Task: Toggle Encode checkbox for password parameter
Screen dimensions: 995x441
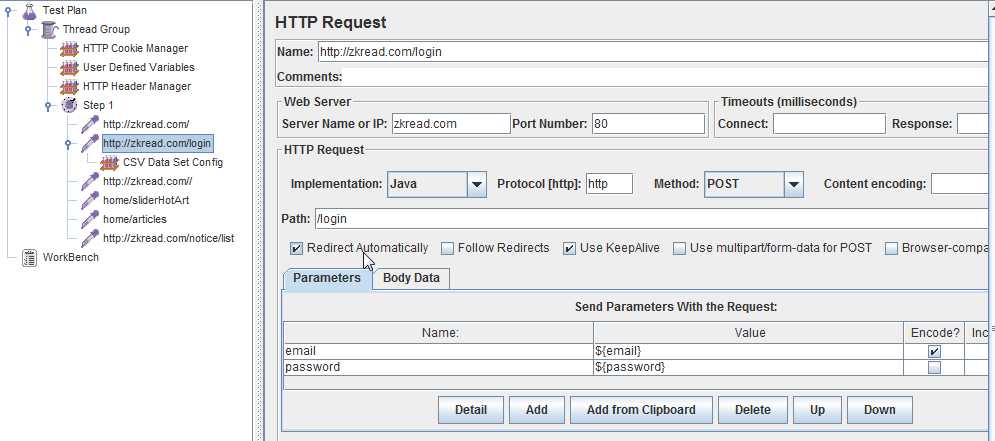Action: [934, 367]
